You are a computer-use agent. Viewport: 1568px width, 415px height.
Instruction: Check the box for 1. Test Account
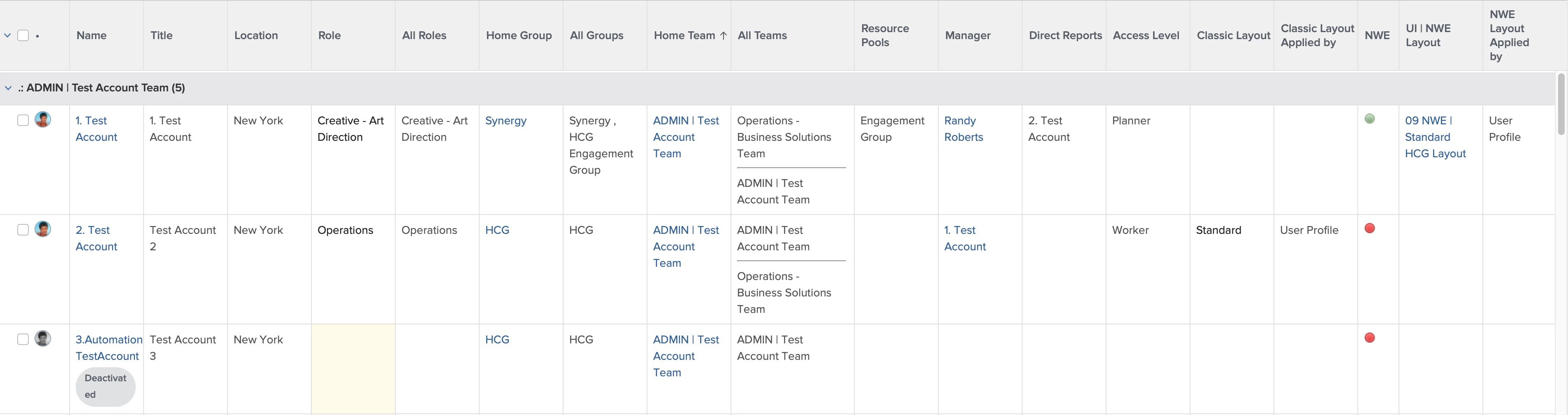tap(23, 120)
